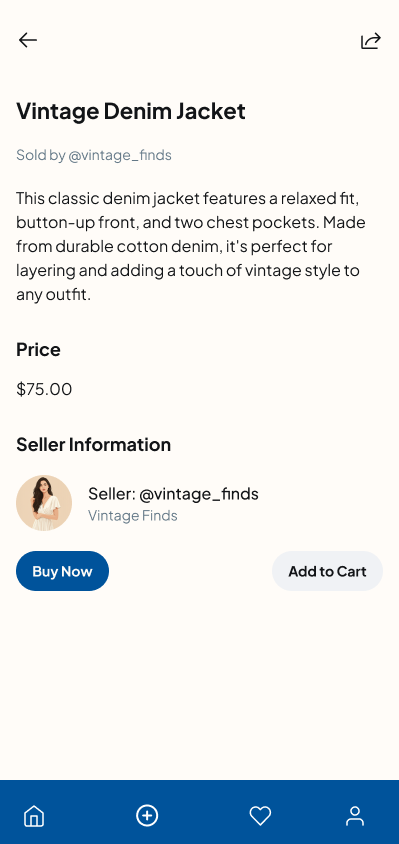The width and height of the screenshot is (399, 844).
Task: Select the $75.00 price value
Action: click(x=44, y=389)
